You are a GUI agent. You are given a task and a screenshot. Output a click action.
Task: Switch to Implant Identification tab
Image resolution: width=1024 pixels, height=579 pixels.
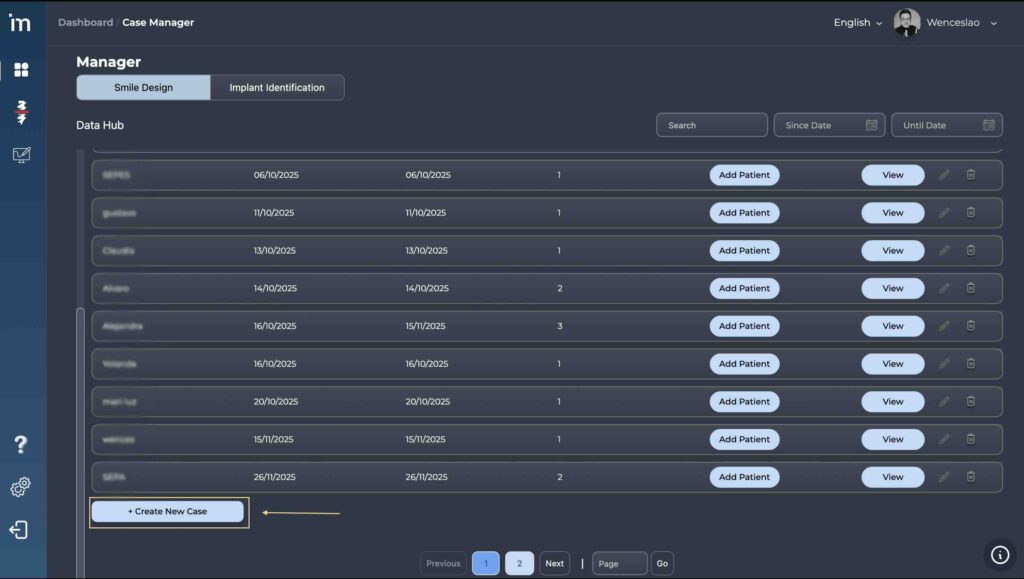pos(277,88)
